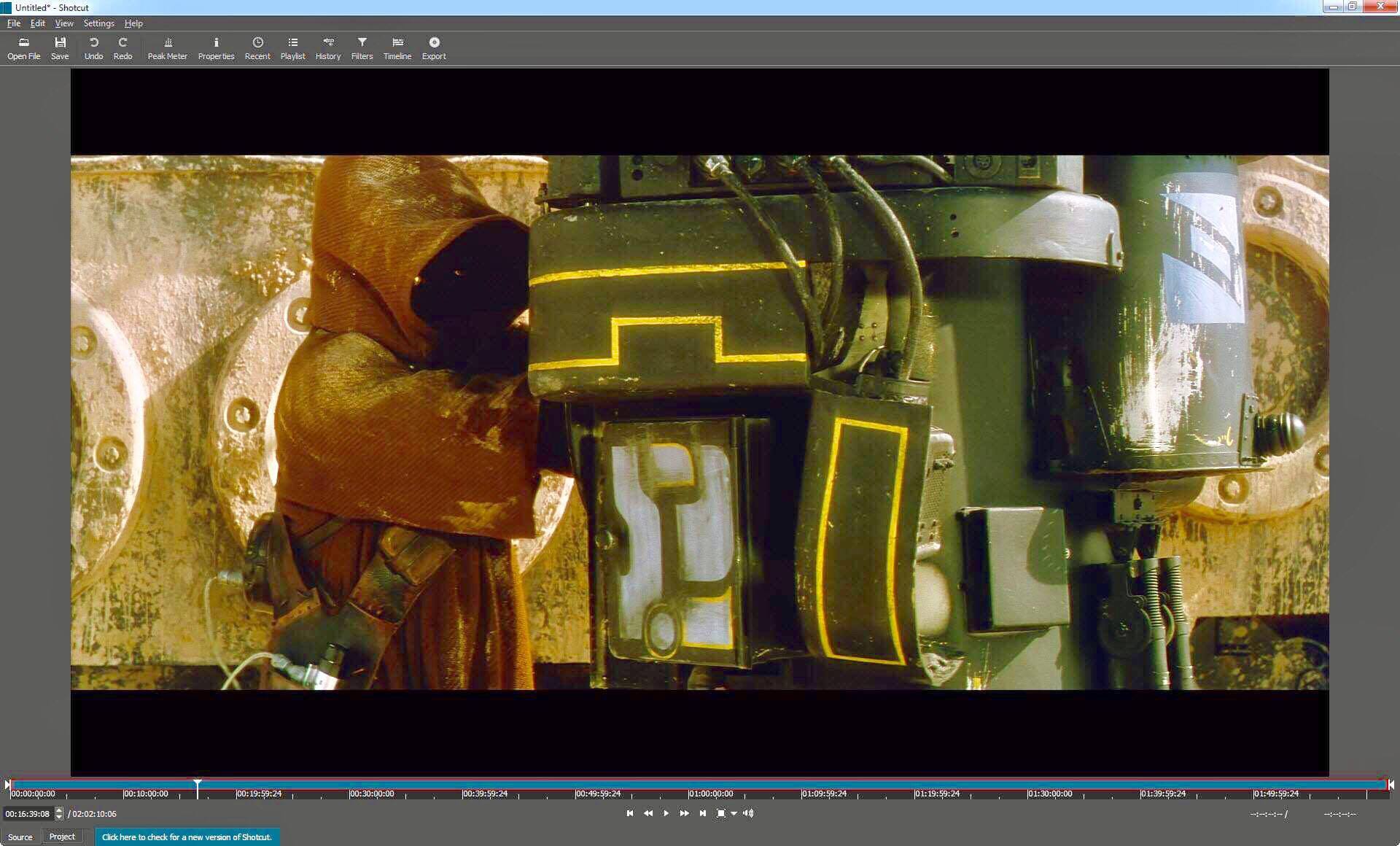
Task: Open the Settings menu
Action: pyautogui.click(x=99, y=23)
